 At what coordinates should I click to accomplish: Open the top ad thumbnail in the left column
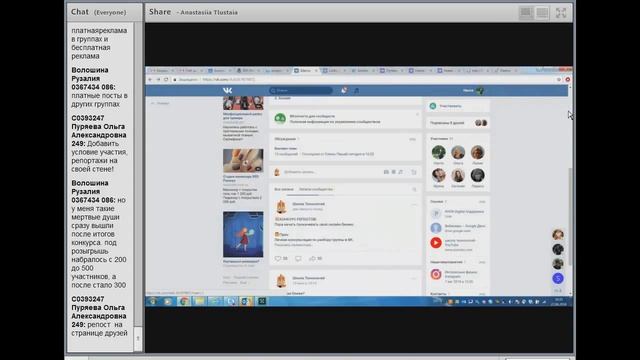(243, 103)
